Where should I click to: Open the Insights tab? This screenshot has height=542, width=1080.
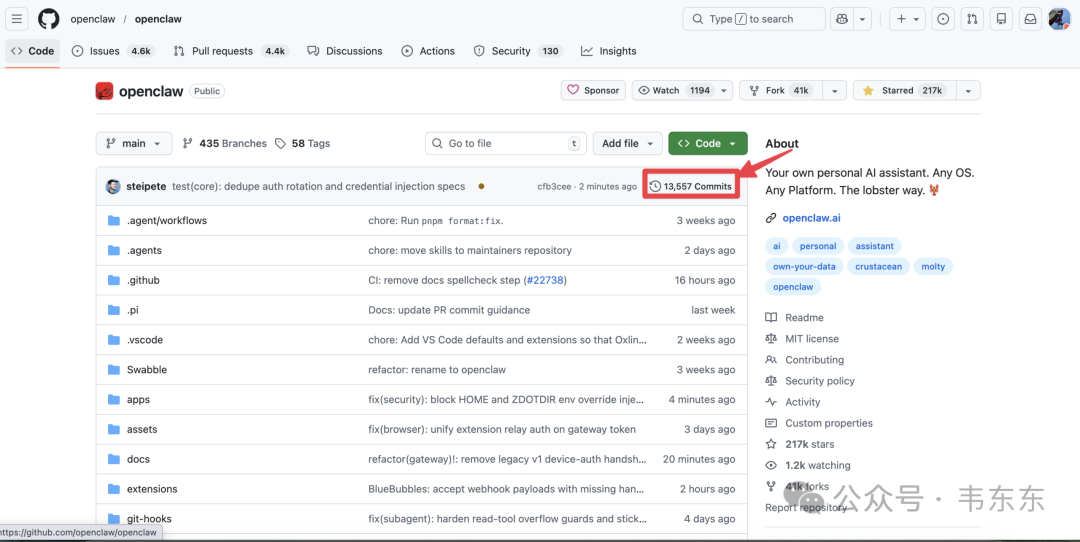tap(608, 51)
